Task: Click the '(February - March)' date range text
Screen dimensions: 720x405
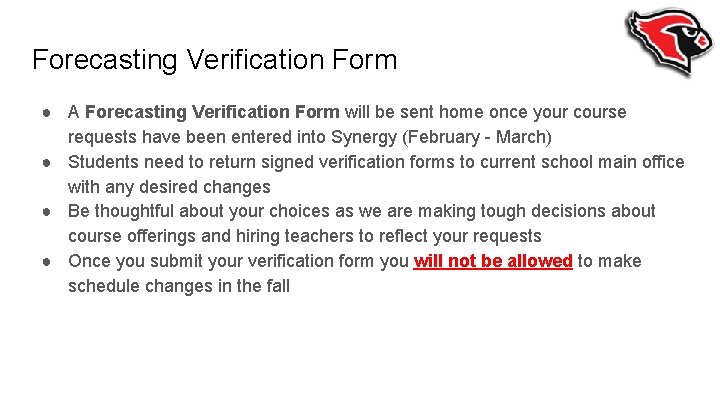Action: tap(477, 137)
